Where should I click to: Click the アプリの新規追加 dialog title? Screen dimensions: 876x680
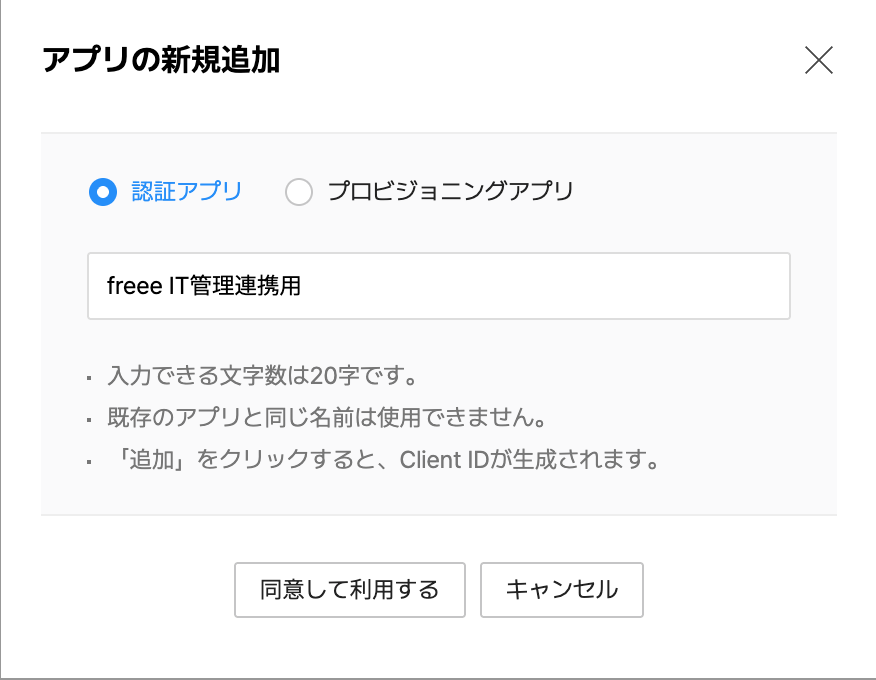click(161, 61)
